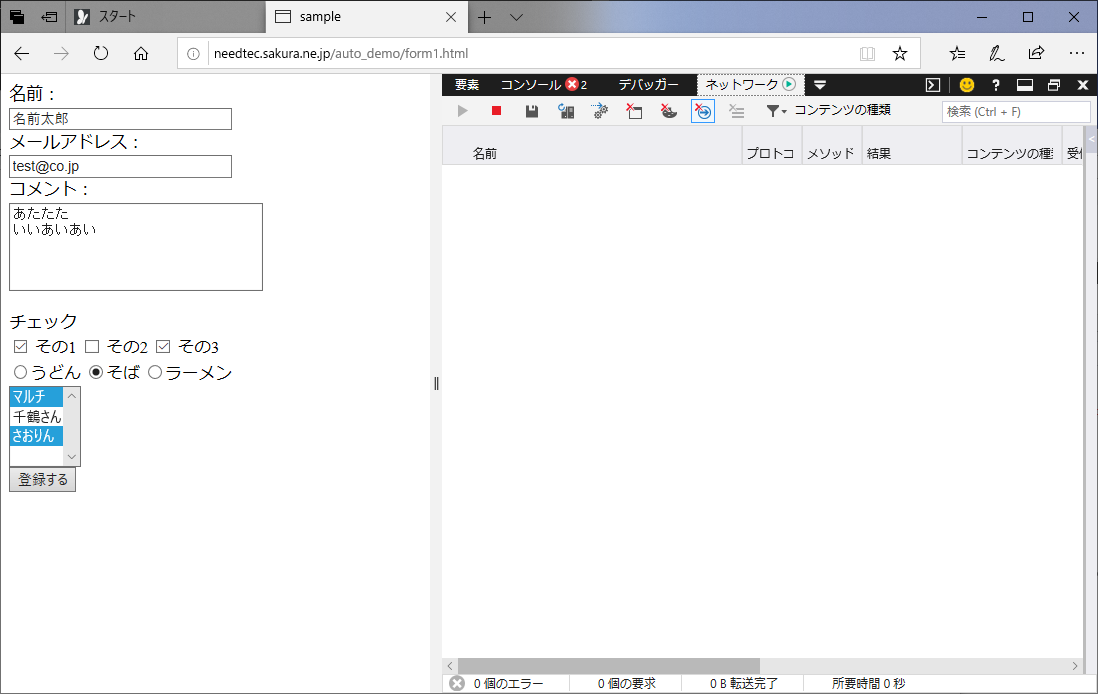Add web notes pen icon
This screenshot has height=694, width=1098.
tap(996, 53)
